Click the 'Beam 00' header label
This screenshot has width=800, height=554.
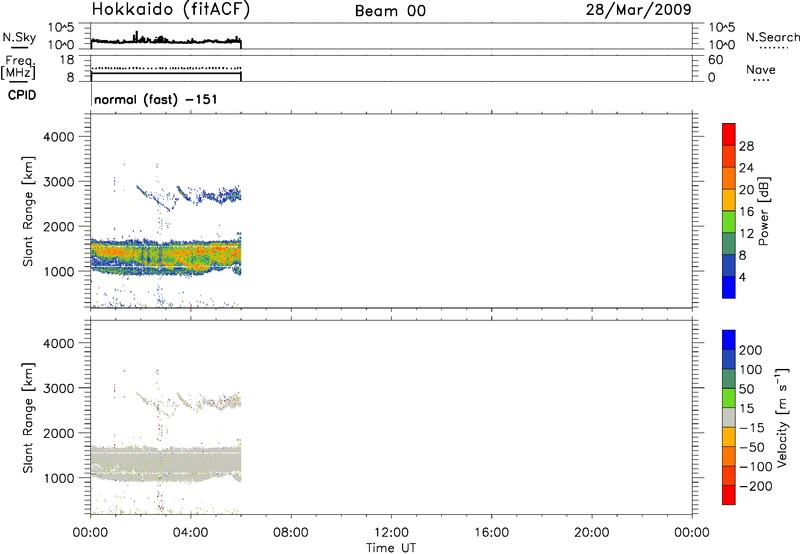(x=390, y=11)
